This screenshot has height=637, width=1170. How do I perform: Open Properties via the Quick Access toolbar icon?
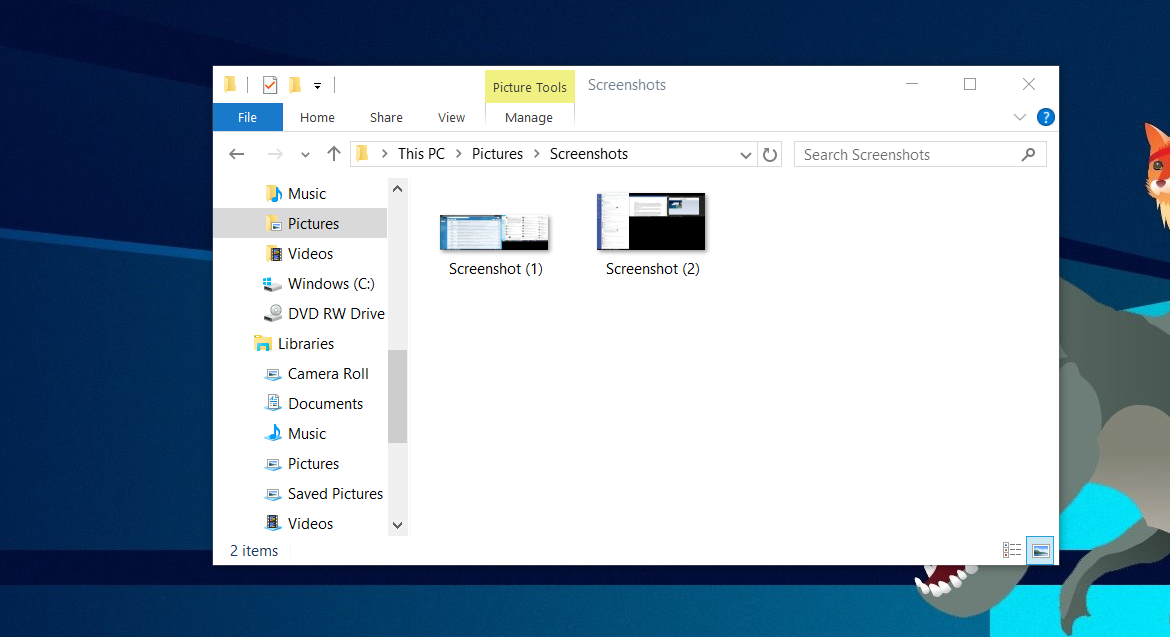[x=269, y=84]
